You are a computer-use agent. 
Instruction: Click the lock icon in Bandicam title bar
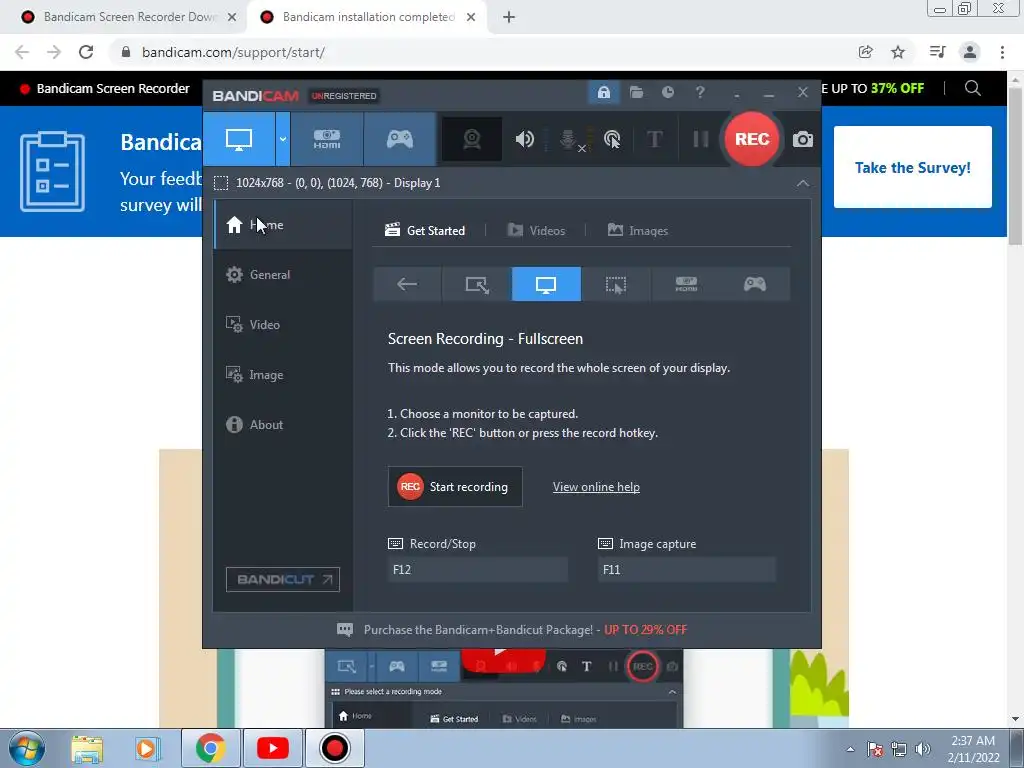pyautogui.click(x=603, y=93)
